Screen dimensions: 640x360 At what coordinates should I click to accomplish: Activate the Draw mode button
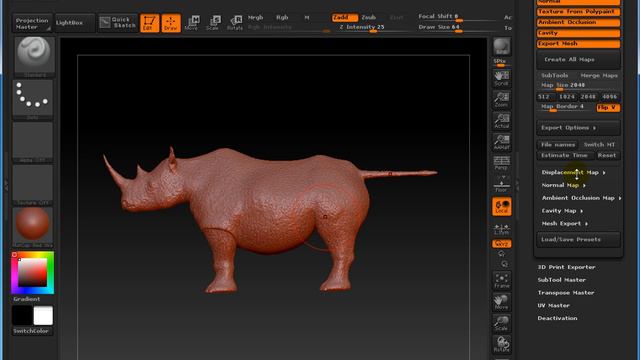[x=171, y=23]
